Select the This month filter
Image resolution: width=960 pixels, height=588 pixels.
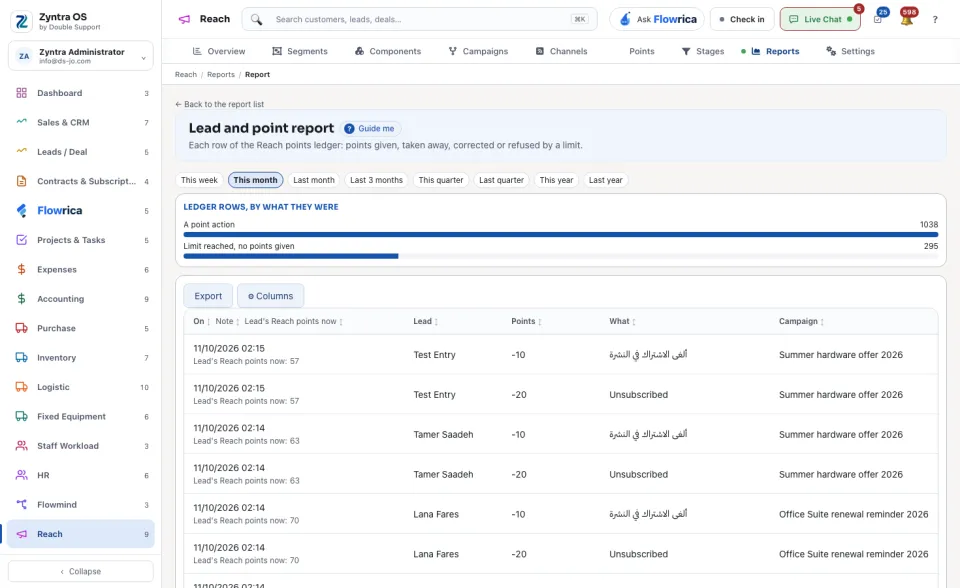255,180
